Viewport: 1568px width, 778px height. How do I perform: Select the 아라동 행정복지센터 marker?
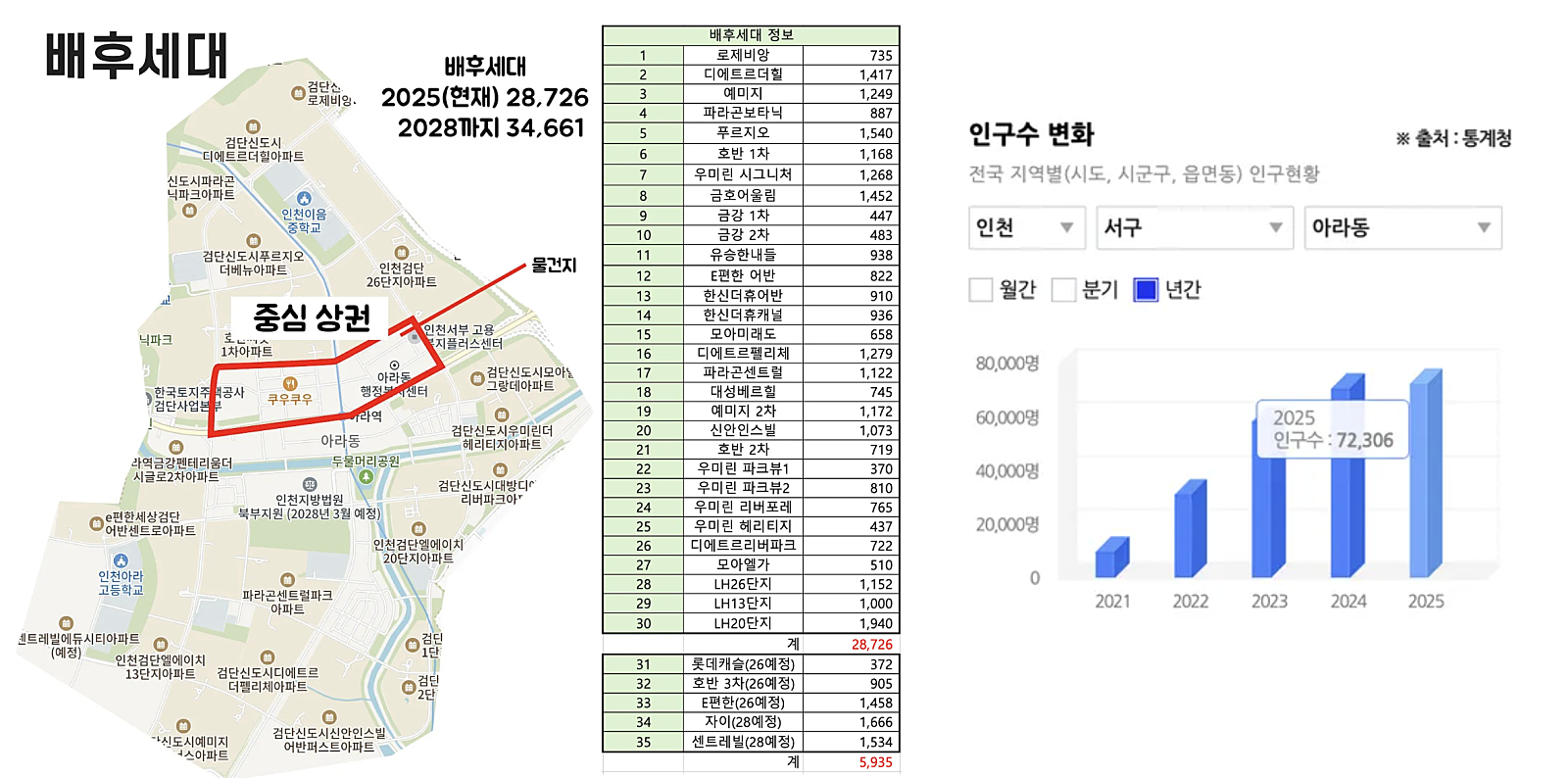click(394, 365)
